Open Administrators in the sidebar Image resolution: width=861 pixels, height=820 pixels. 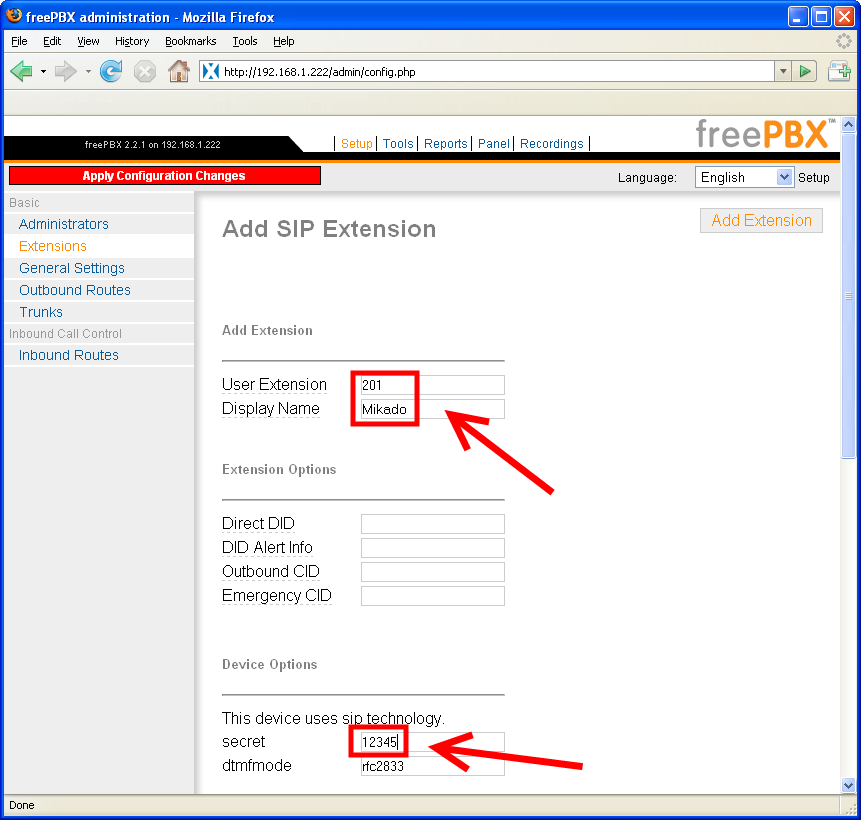click(x=64, y=224)
